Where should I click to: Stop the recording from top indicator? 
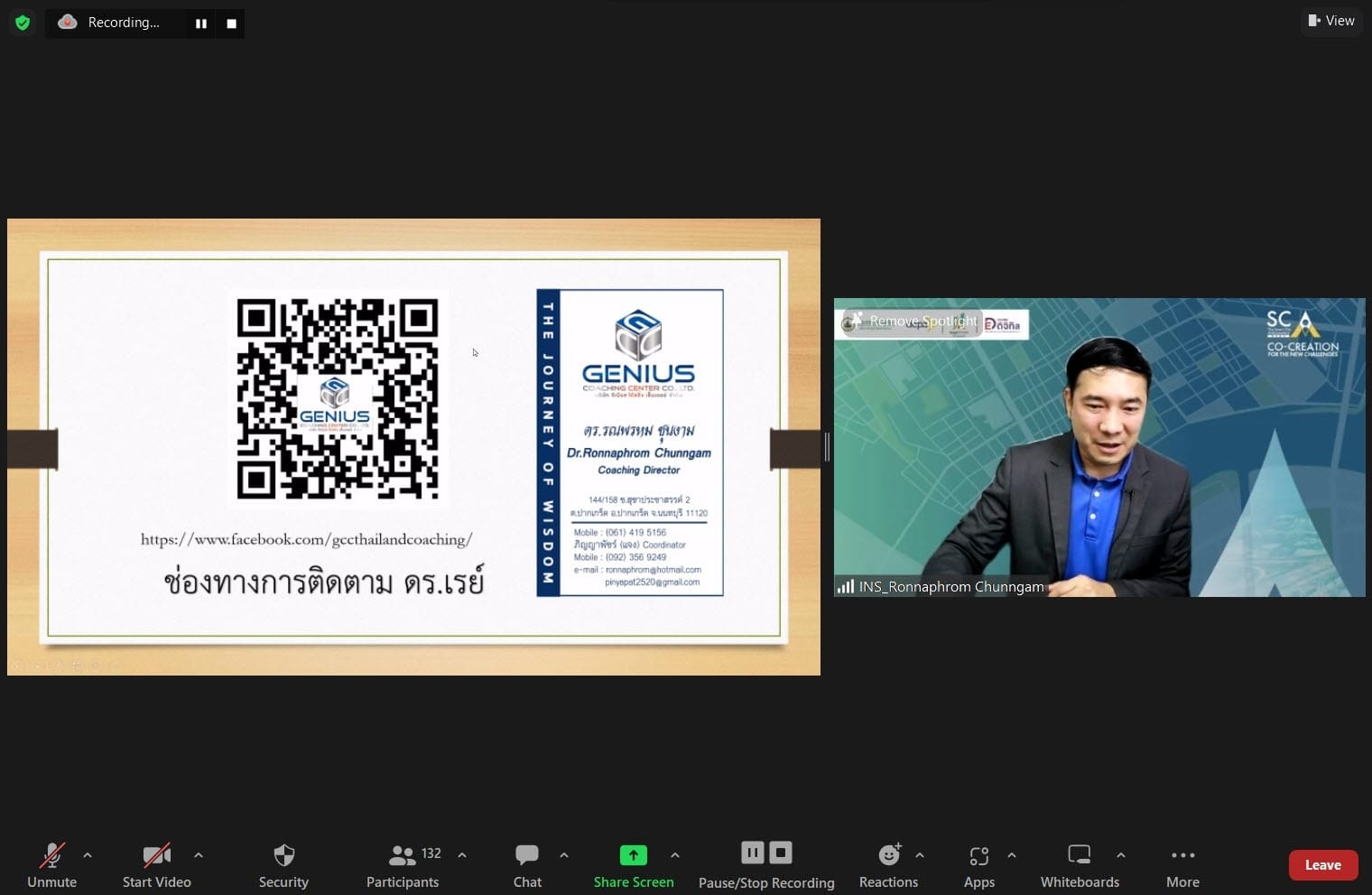tap(231, 23)
